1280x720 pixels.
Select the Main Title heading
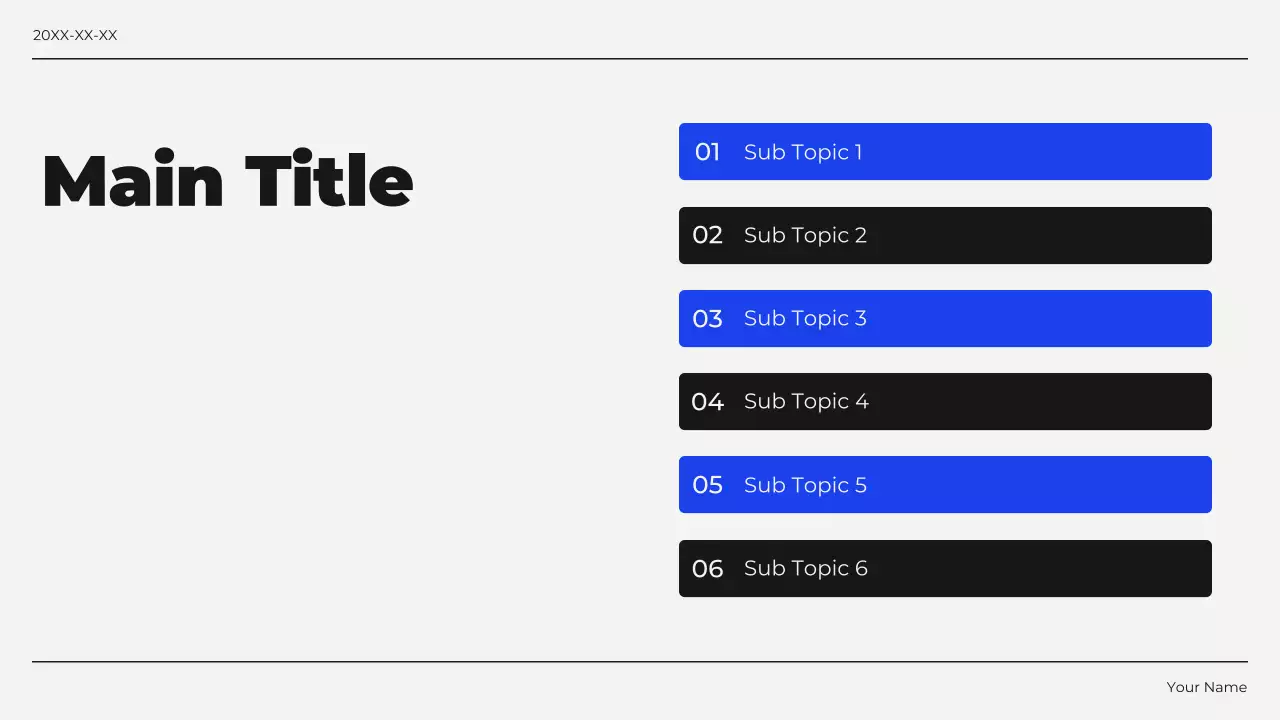[227, 181]
